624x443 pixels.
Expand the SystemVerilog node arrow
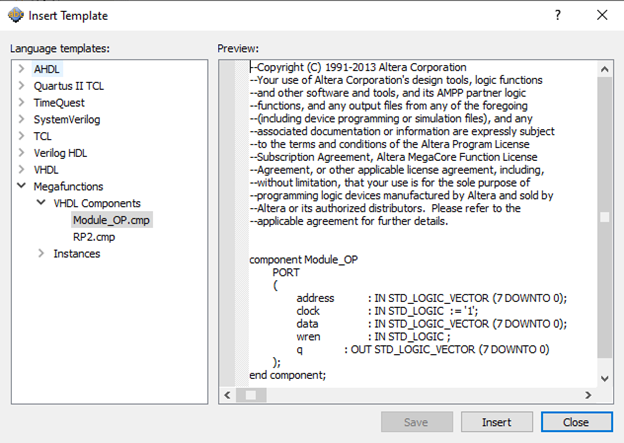22,119
